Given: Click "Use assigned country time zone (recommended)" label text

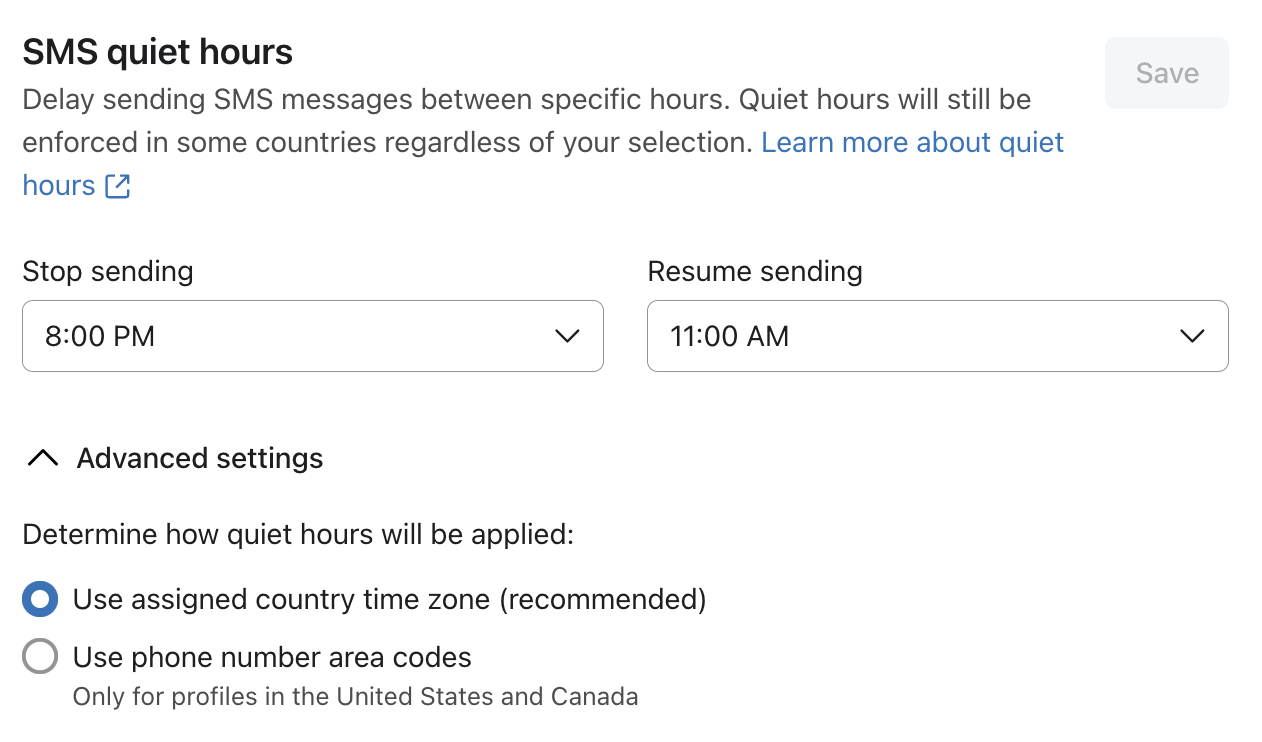Looking at the screenshot, I should point(390,599).
